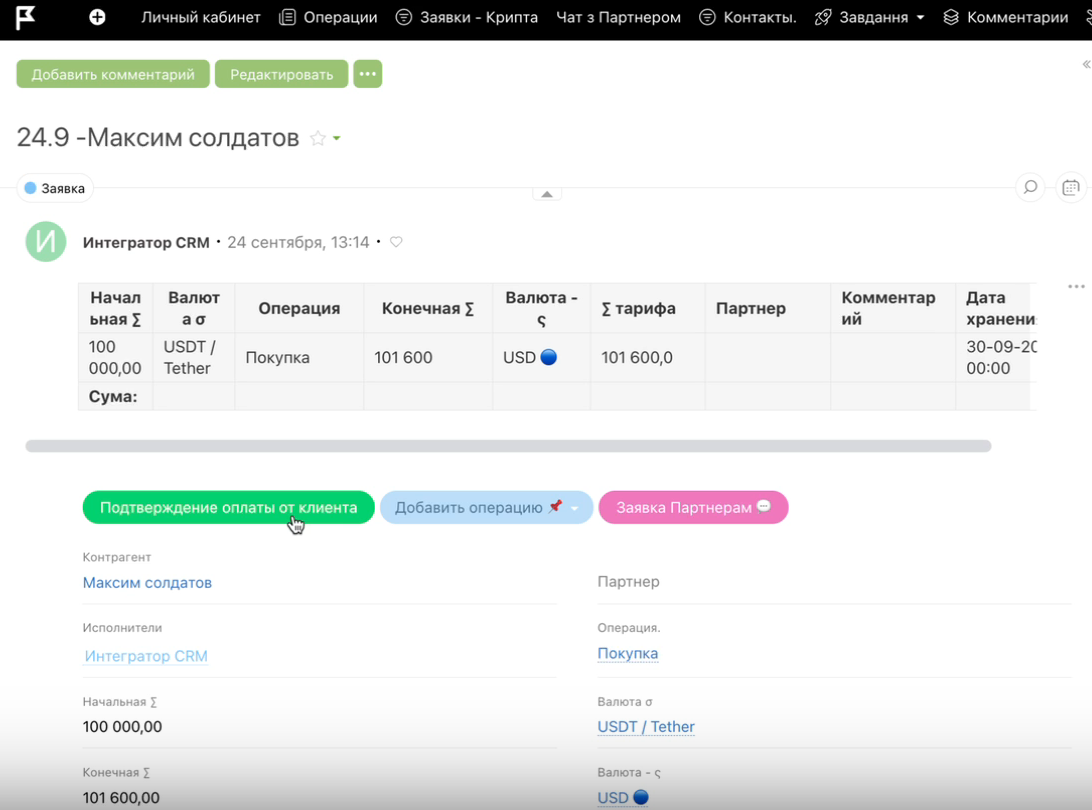Expand Добавить операцию dropdown arrow
Image resolution: width=1092 pixels, height=810 pixels.
pyautogui.click(x=575, y=508)
